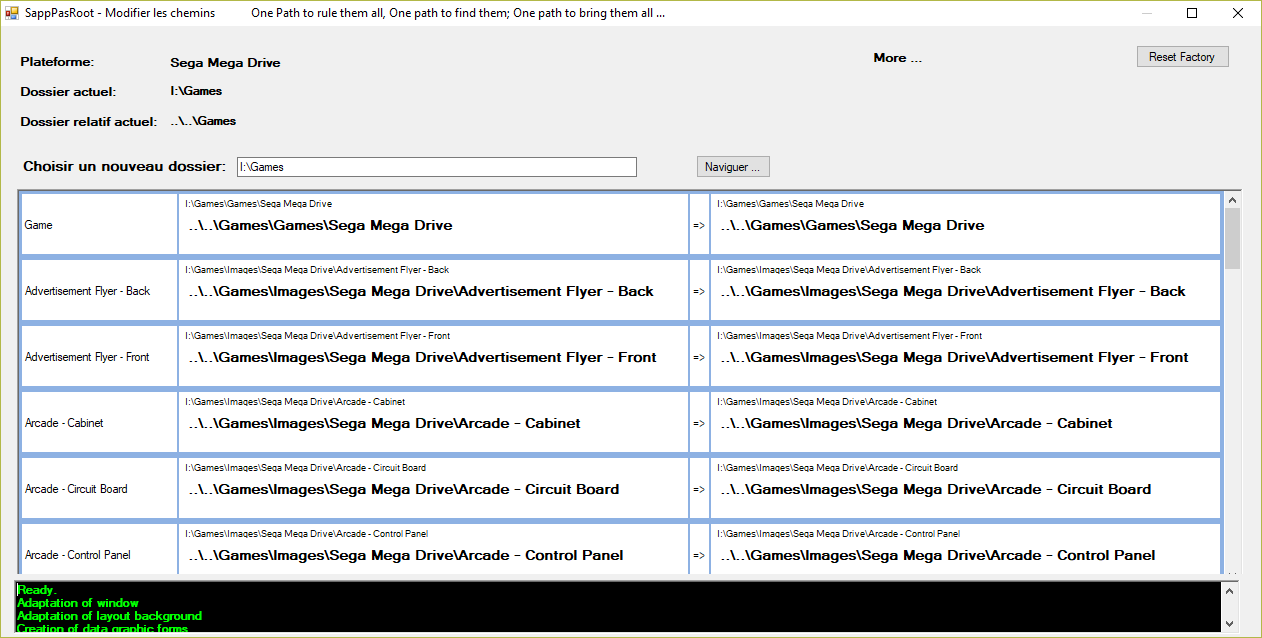
Task: Click Advertisement Flyer - Back bold path before the arrow
Action: point(421,292)
